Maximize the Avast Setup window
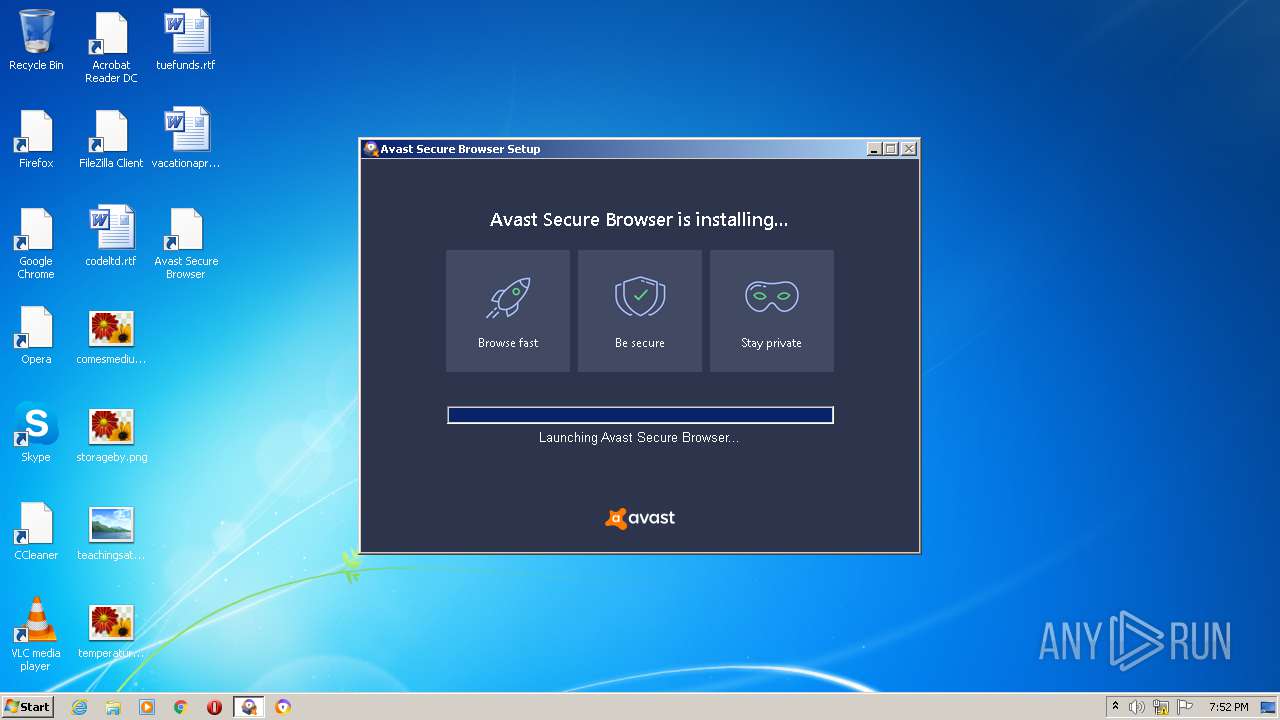The height and width of the screenshot is (720, 1280). (891, 149)
